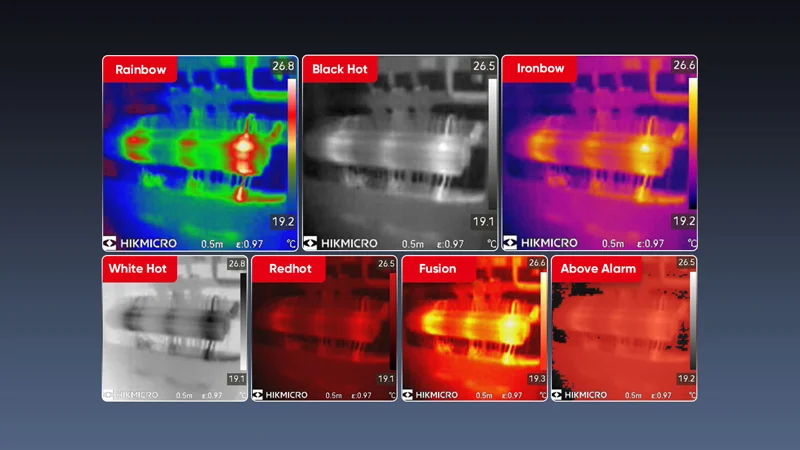Open the Redhot thermal image thumbnail
This screenshot has height=450, width=800.
pos(324,329)
